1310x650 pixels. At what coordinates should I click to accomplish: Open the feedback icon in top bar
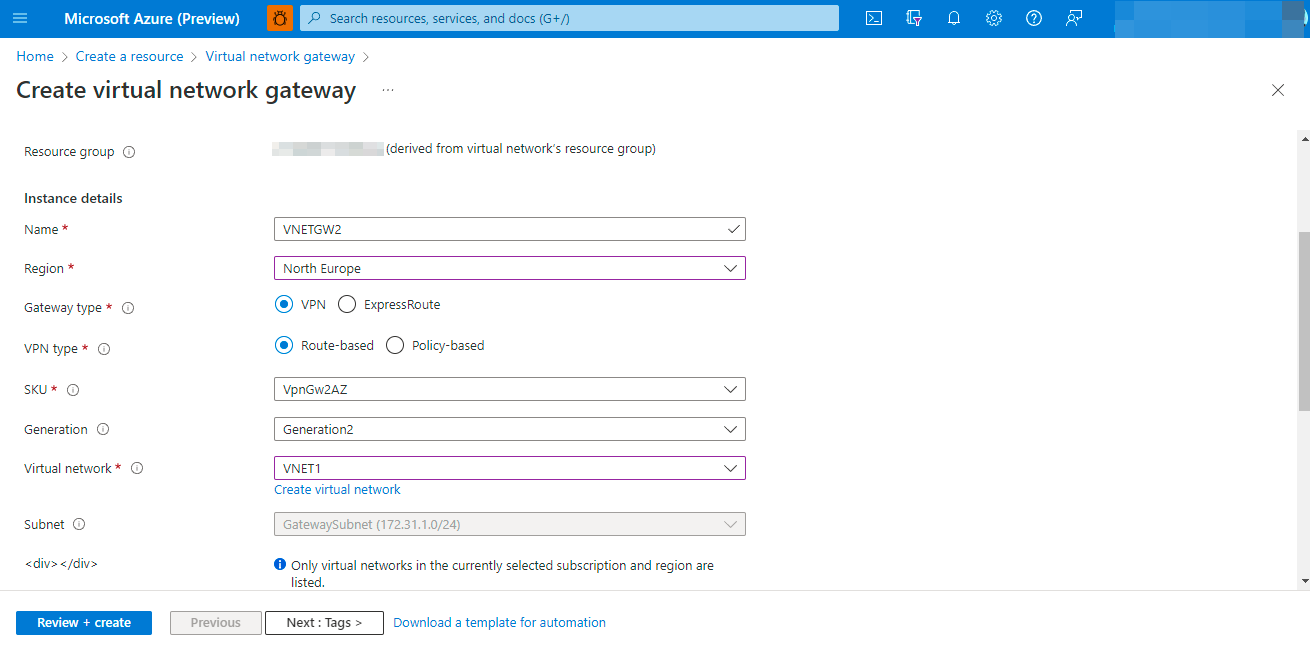coord(1074,18)
